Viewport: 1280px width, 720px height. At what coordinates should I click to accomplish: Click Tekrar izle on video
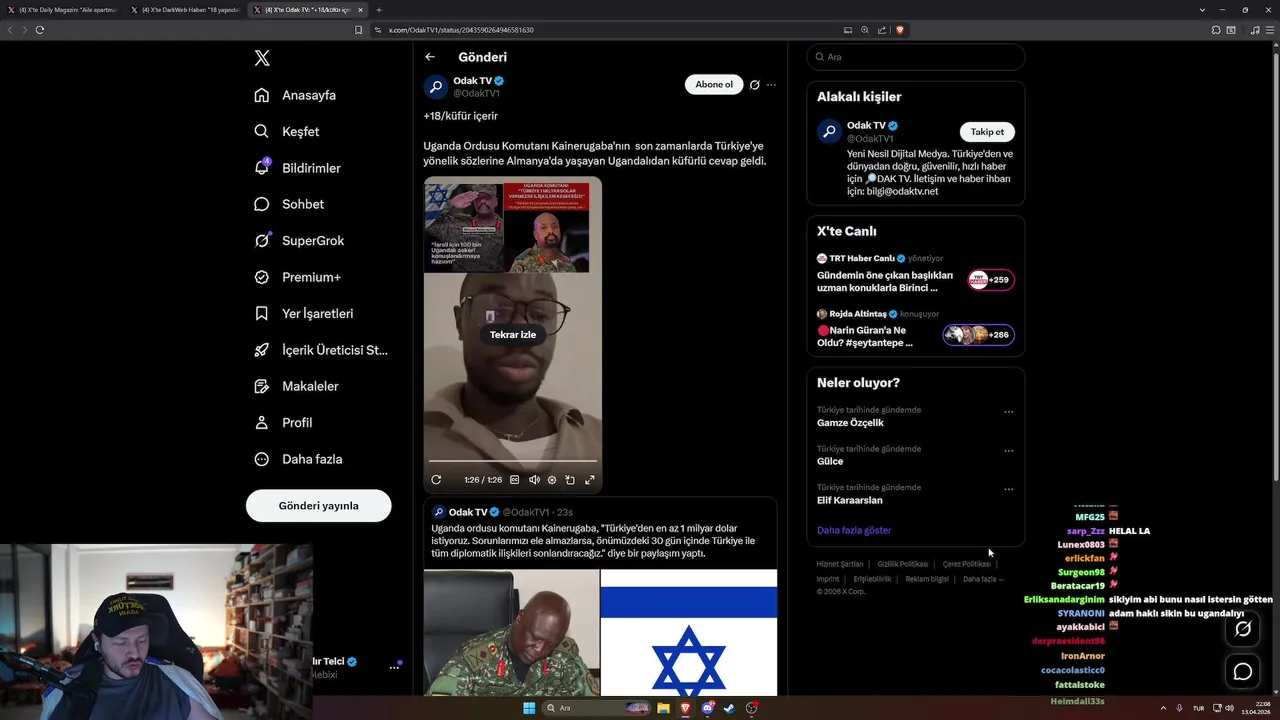(x=513, y=335)
